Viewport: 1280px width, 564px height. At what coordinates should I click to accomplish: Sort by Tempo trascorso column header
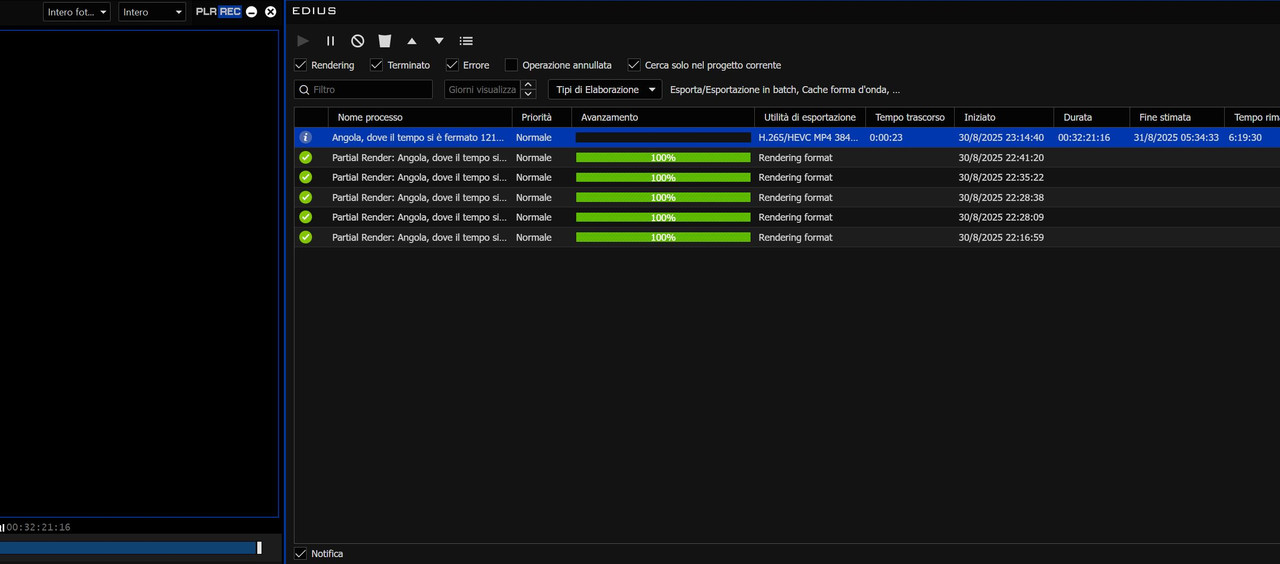(x=909, y=117)
